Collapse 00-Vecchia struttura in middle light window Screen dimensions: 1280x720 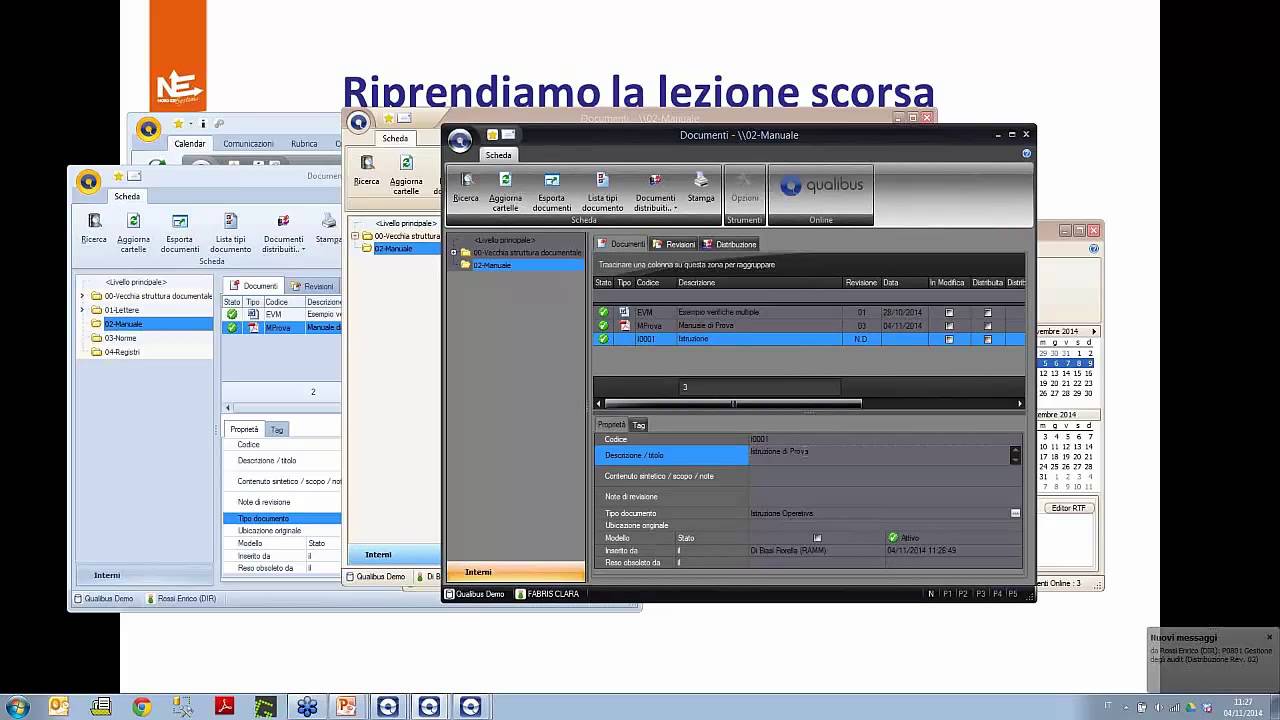[x=354, y=236]
